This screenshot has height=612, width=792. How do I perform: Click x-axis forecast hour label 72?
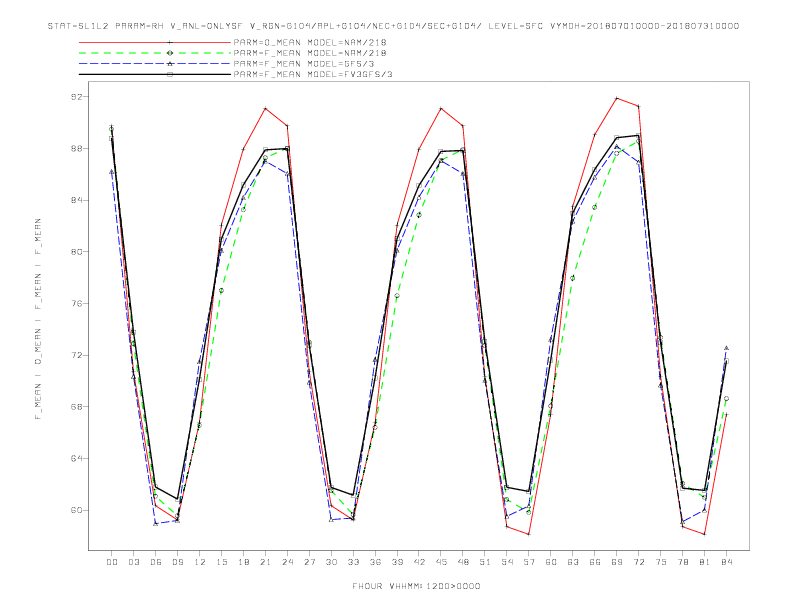click(x=639, y=562)
